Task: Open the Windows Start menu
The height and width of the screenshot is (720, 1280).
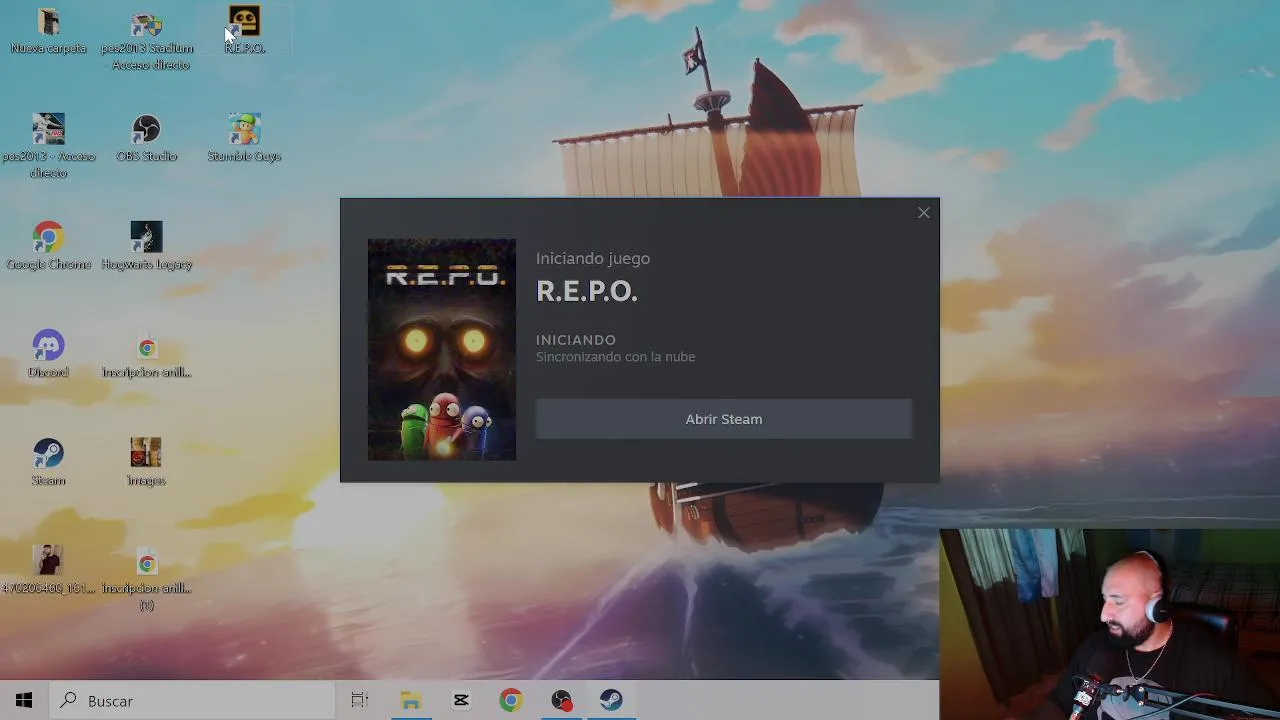Action: (x=24, y=700)
